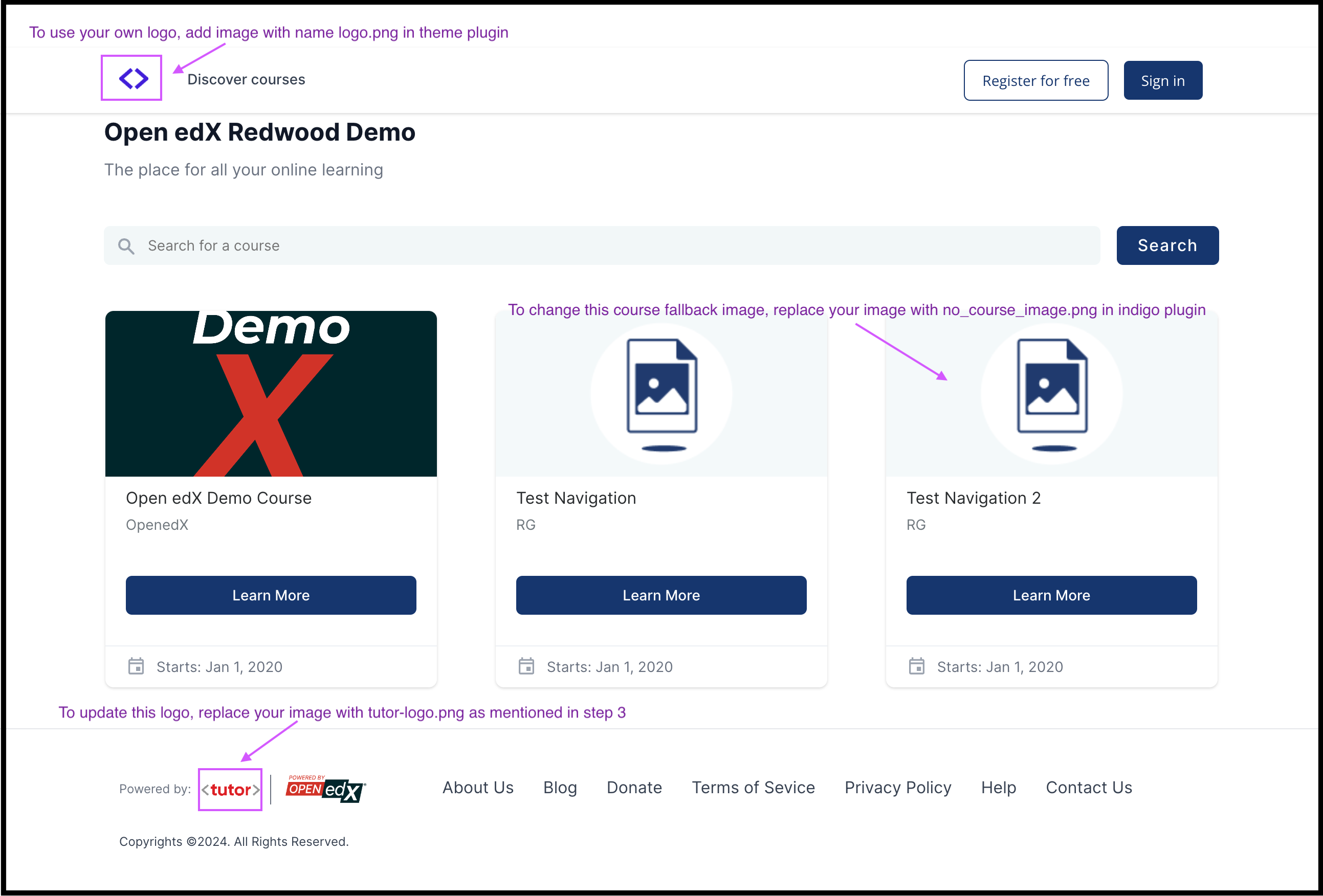The width and height of the screenshot is (1323, 896).
Task: Click the search magnifier icon
Action: click(128, 245)
